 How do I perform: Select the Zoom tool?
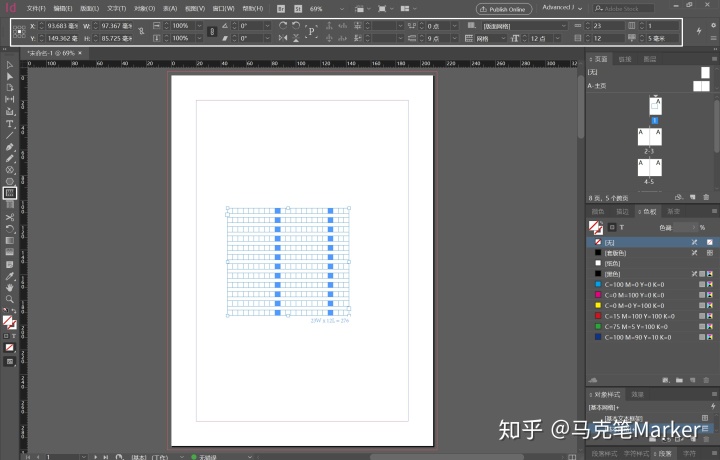point(10,299)
